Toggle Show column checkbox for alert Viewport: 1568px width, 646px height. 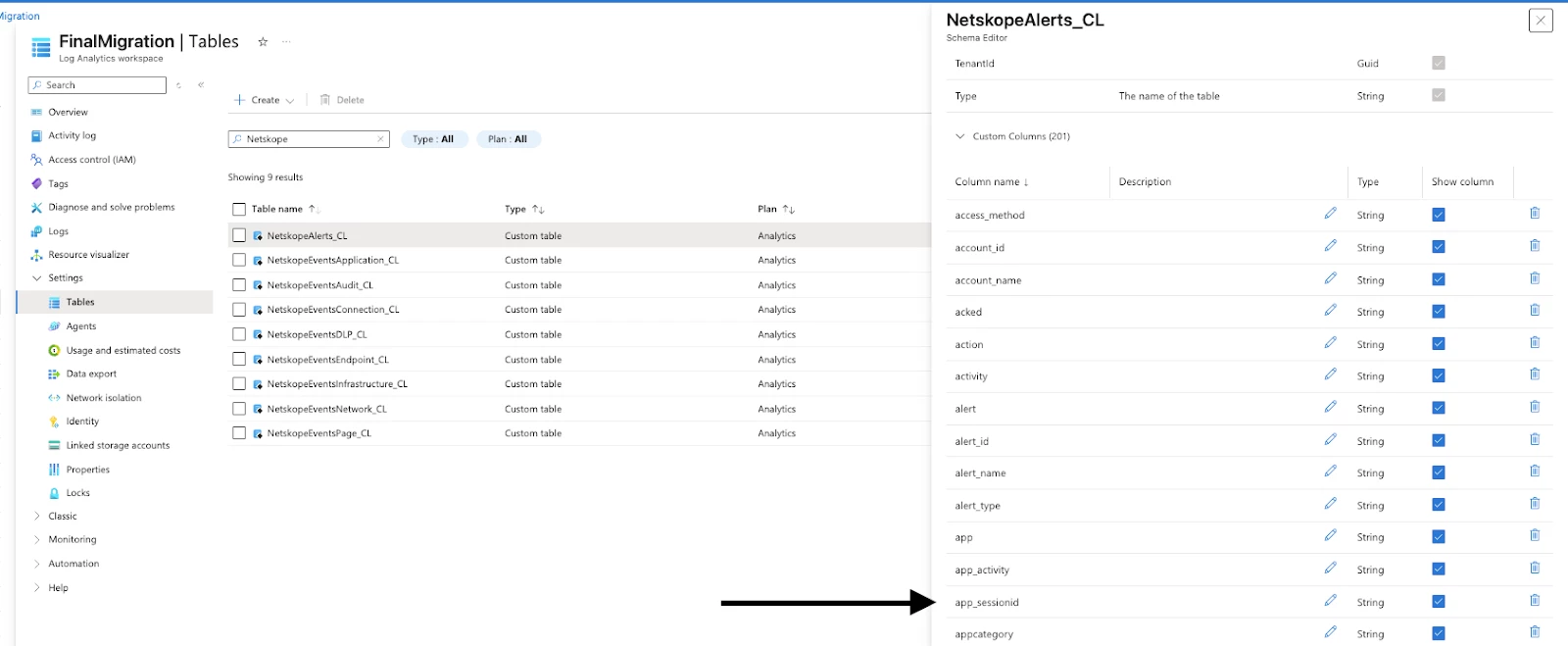pyautogui.click(x=1439, y=408)
